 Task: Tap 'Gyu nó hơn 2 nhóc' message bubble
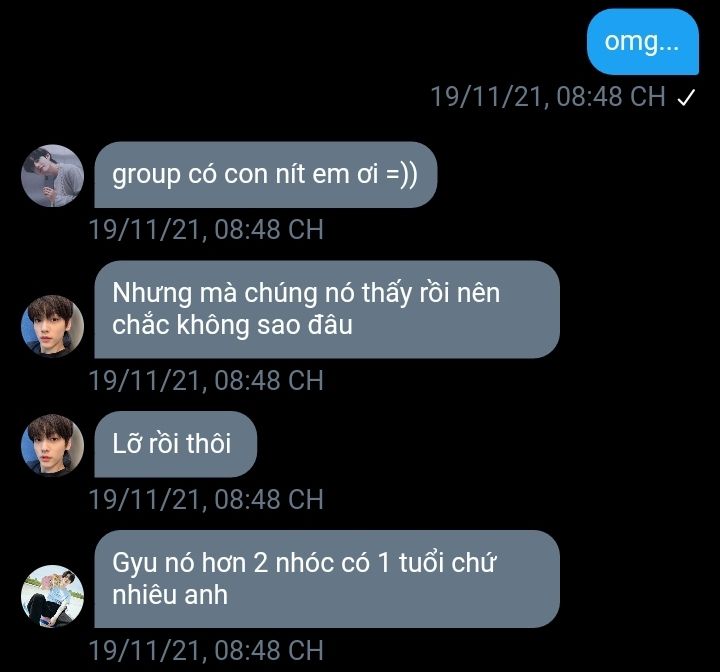[x=326, y=579]
